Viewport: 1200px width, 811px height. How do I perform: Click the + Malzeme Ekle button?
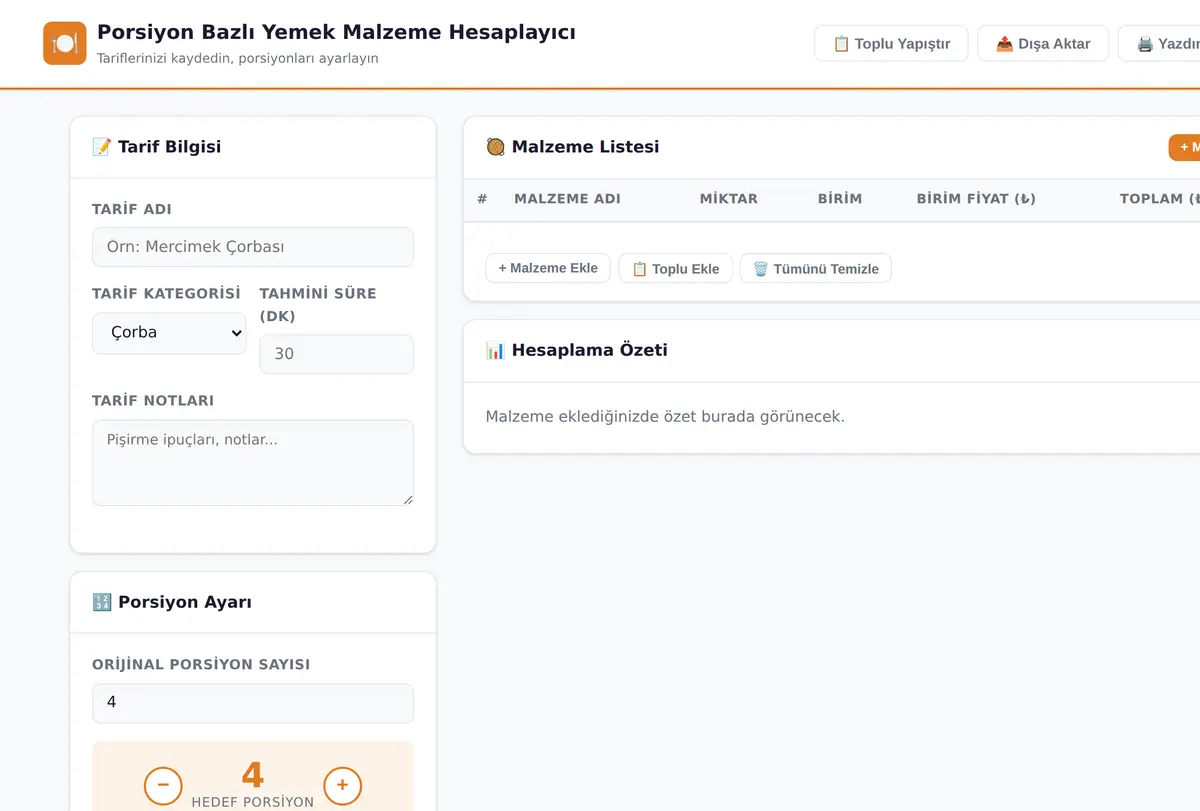(x=548, y=268)
